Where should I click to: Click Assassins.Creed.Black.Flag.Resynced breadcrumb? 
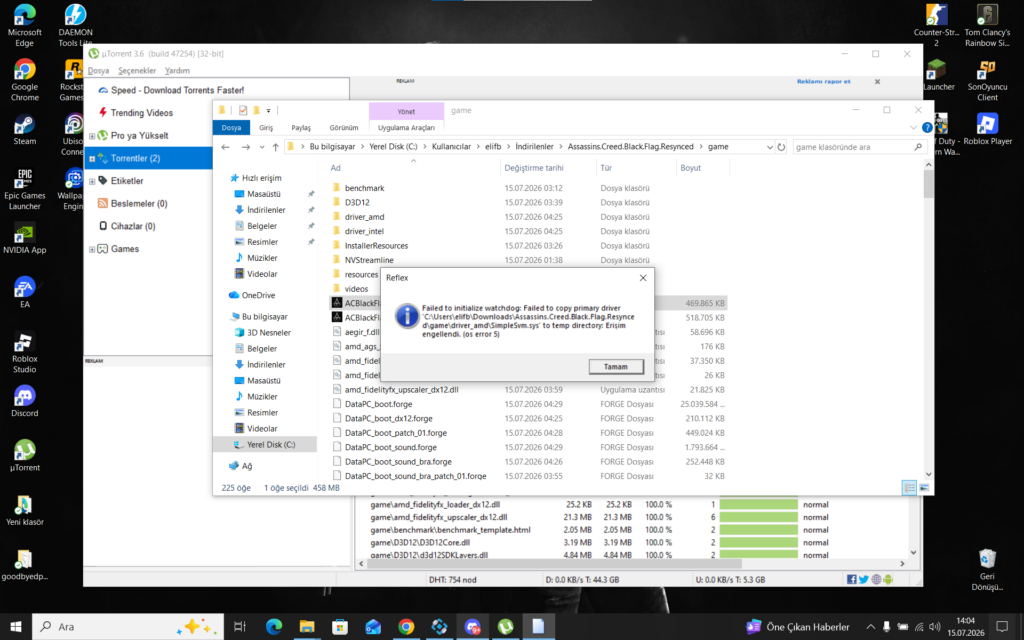coord(630,147)
